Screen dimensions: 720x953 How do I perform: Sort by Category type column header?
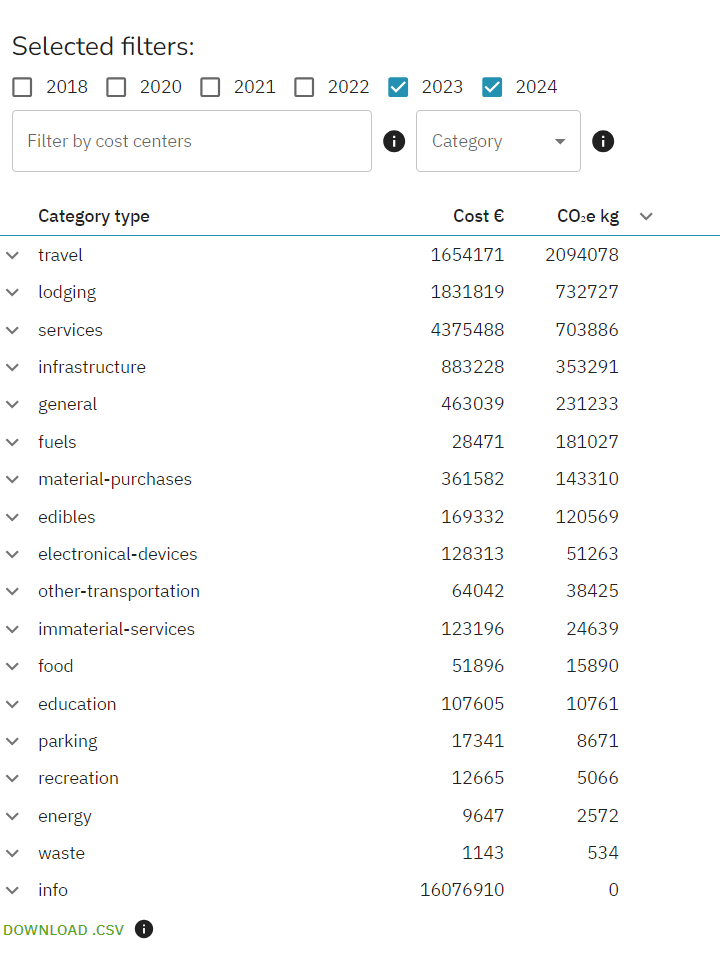(94, 216)
